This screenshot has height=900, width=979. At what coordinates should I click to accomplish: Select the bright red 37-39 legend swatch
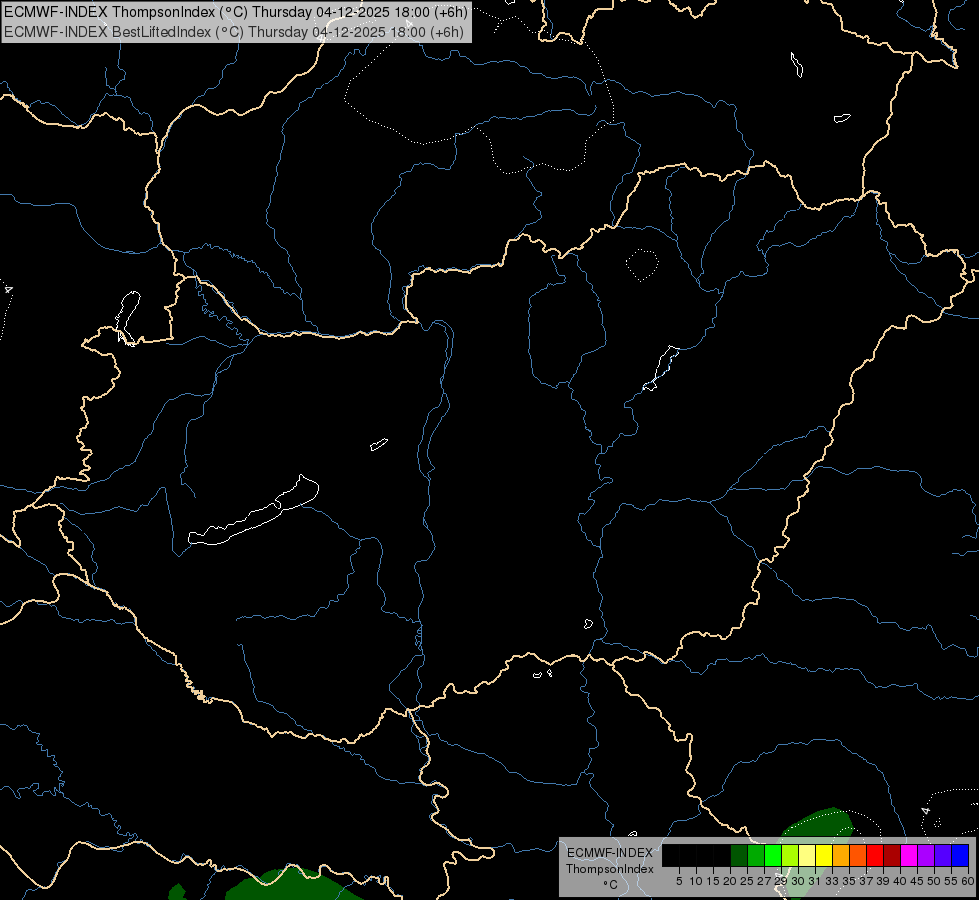click(875, 855)
